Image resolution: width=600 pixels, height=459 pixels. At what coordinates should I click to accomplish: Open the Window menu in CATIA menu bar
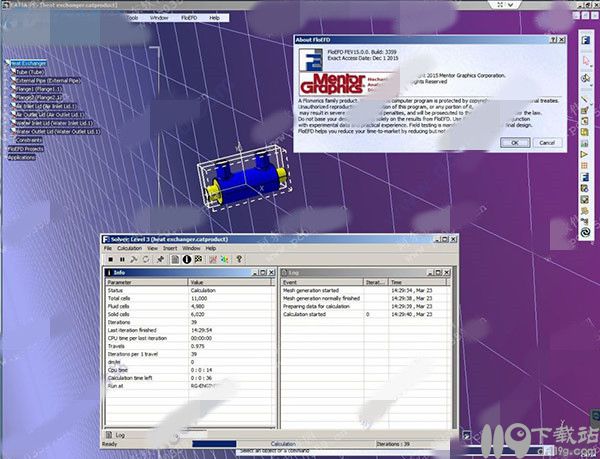(159, 18)
